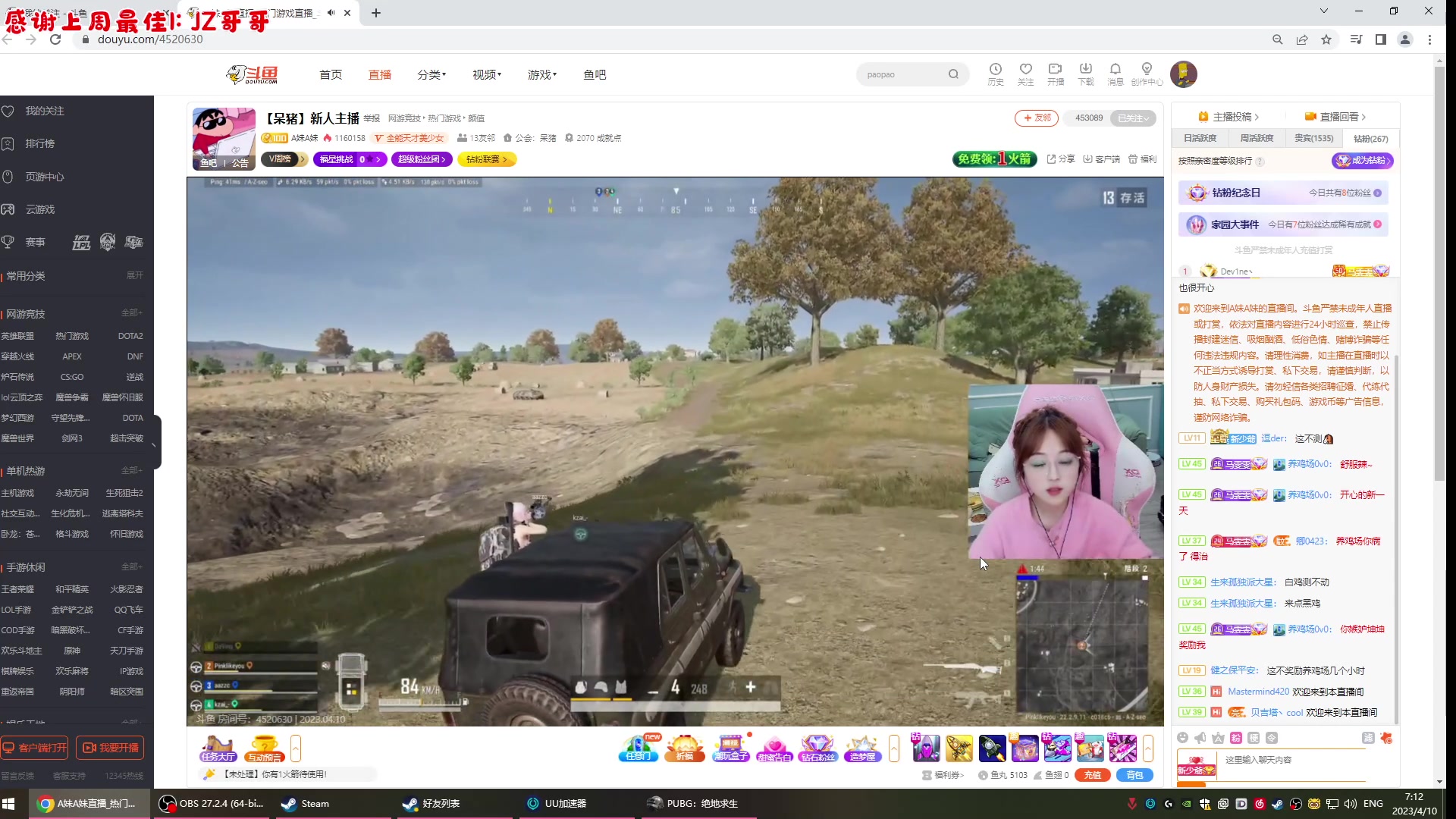Click the 下载 client download icon
Screen dimensions: 1456x819
[1085, 74]
